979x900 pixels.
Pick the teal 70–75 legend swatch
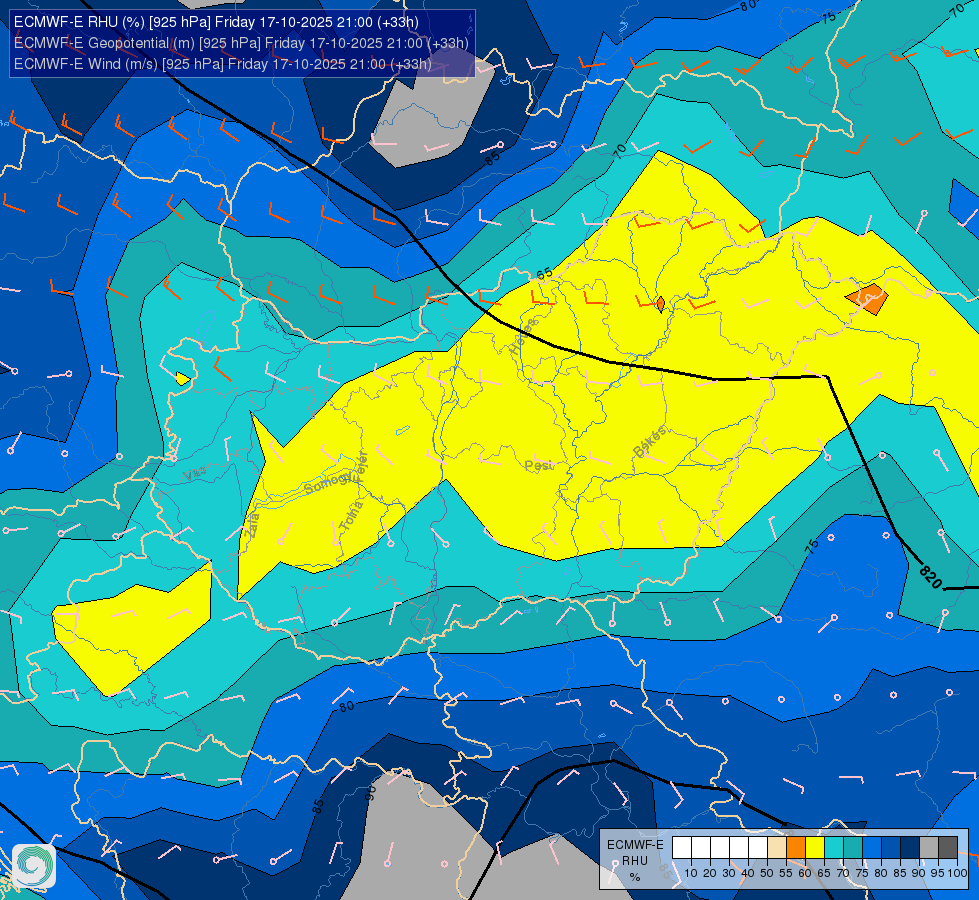(853, 847)
